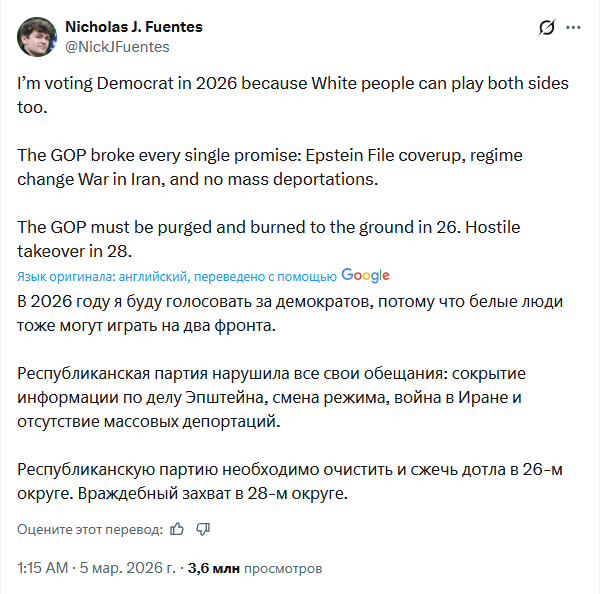604x594 pixels.
Task: Click the "5 мар. 2026 г." date text
Action: coord(127,568)
